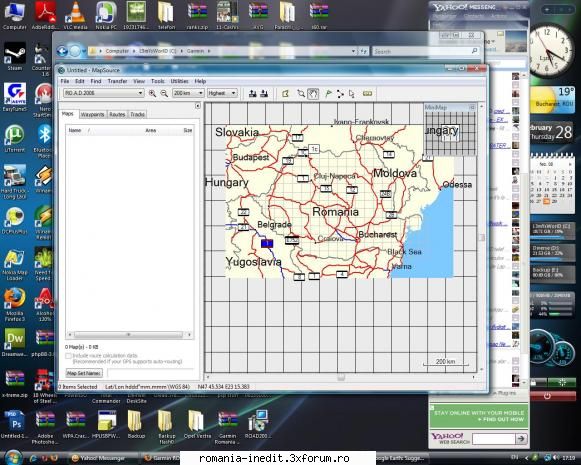
Task: Close the MiniMap overlay panel
Action: click(x=472, y=107)
